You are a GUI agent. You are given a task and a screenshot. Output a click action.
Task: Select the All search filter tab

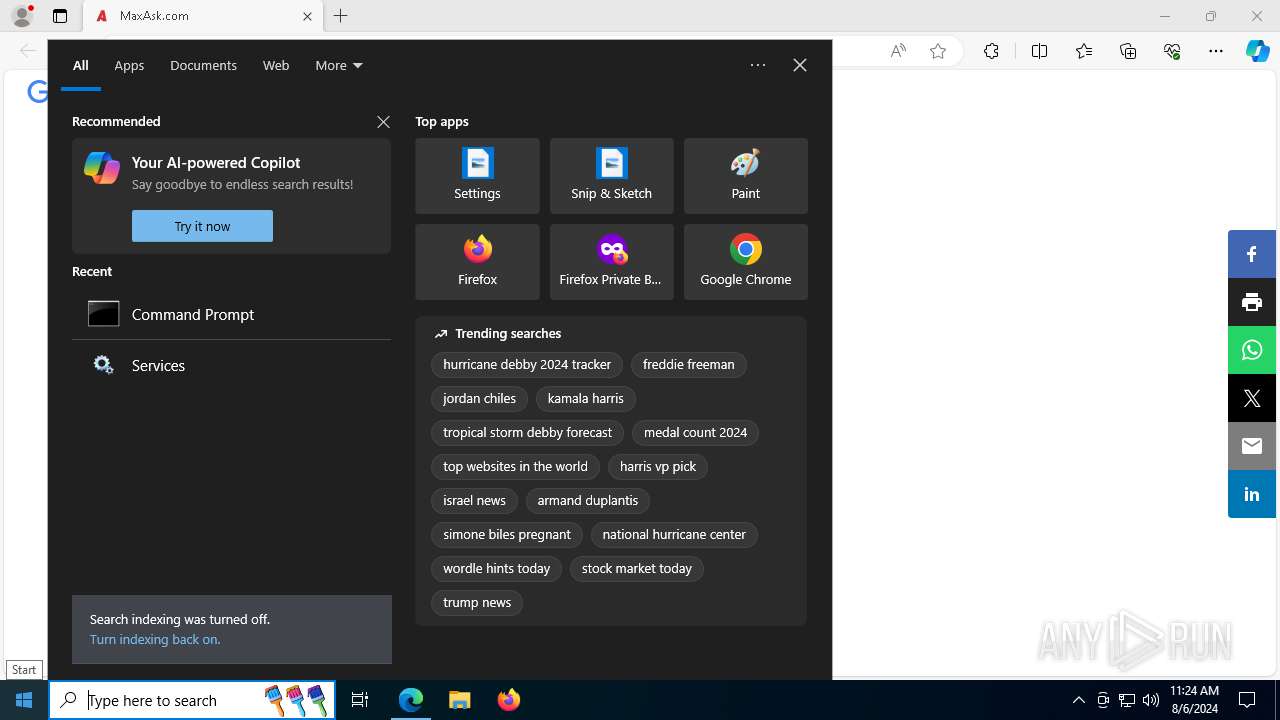[x=81, y=65]
